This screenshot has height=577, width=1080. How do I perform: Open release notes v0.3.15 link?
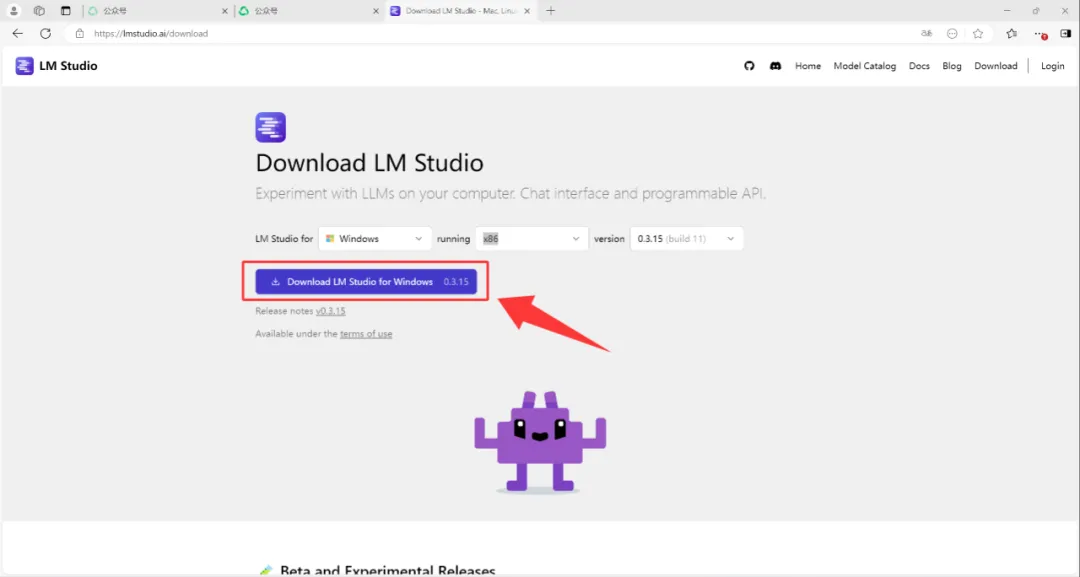(x=331, y=311)
